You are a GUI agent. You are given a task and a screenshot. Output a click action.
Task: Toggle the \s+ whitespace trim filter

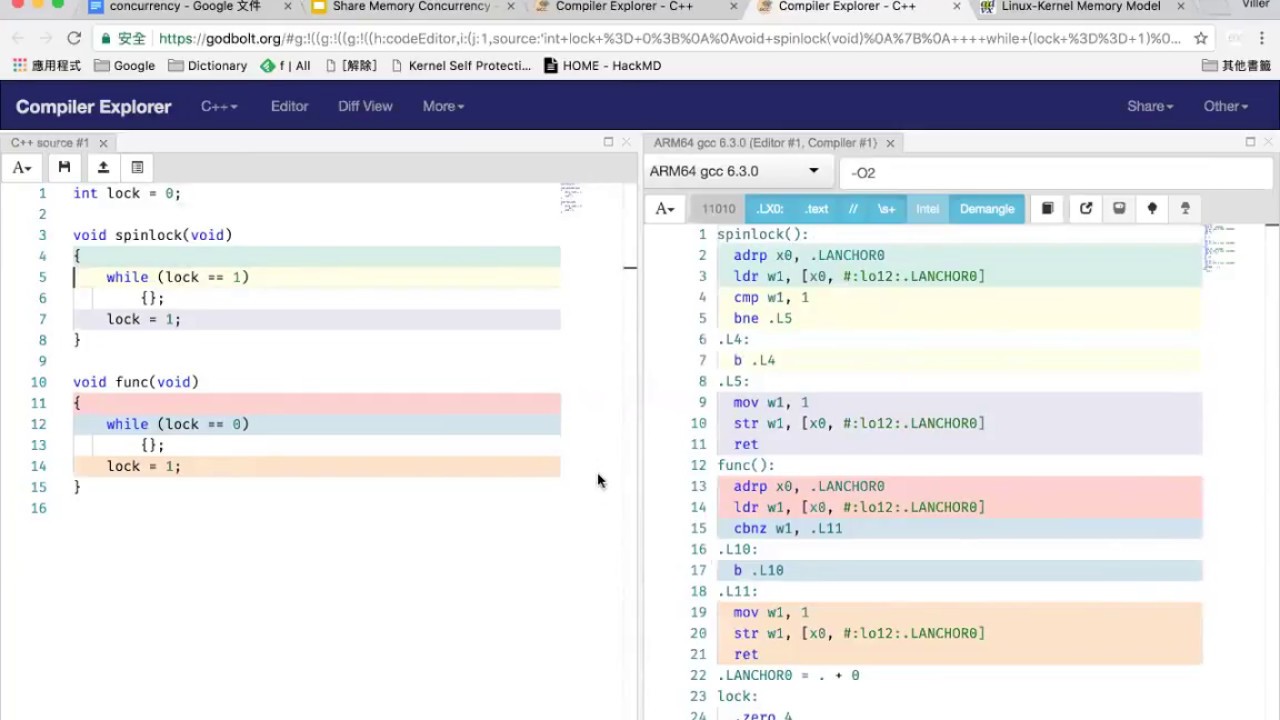(x=887, y=209)
